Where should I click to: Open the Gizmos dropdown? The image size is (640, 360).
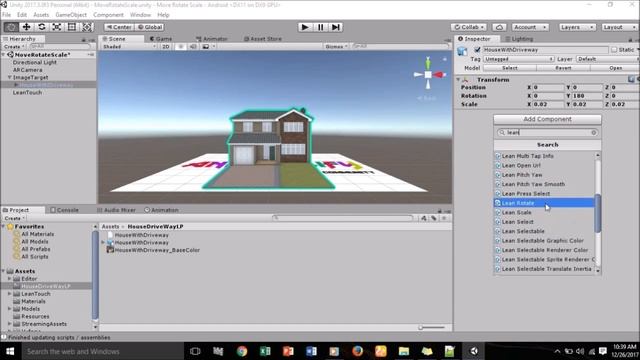pos(336,47)
